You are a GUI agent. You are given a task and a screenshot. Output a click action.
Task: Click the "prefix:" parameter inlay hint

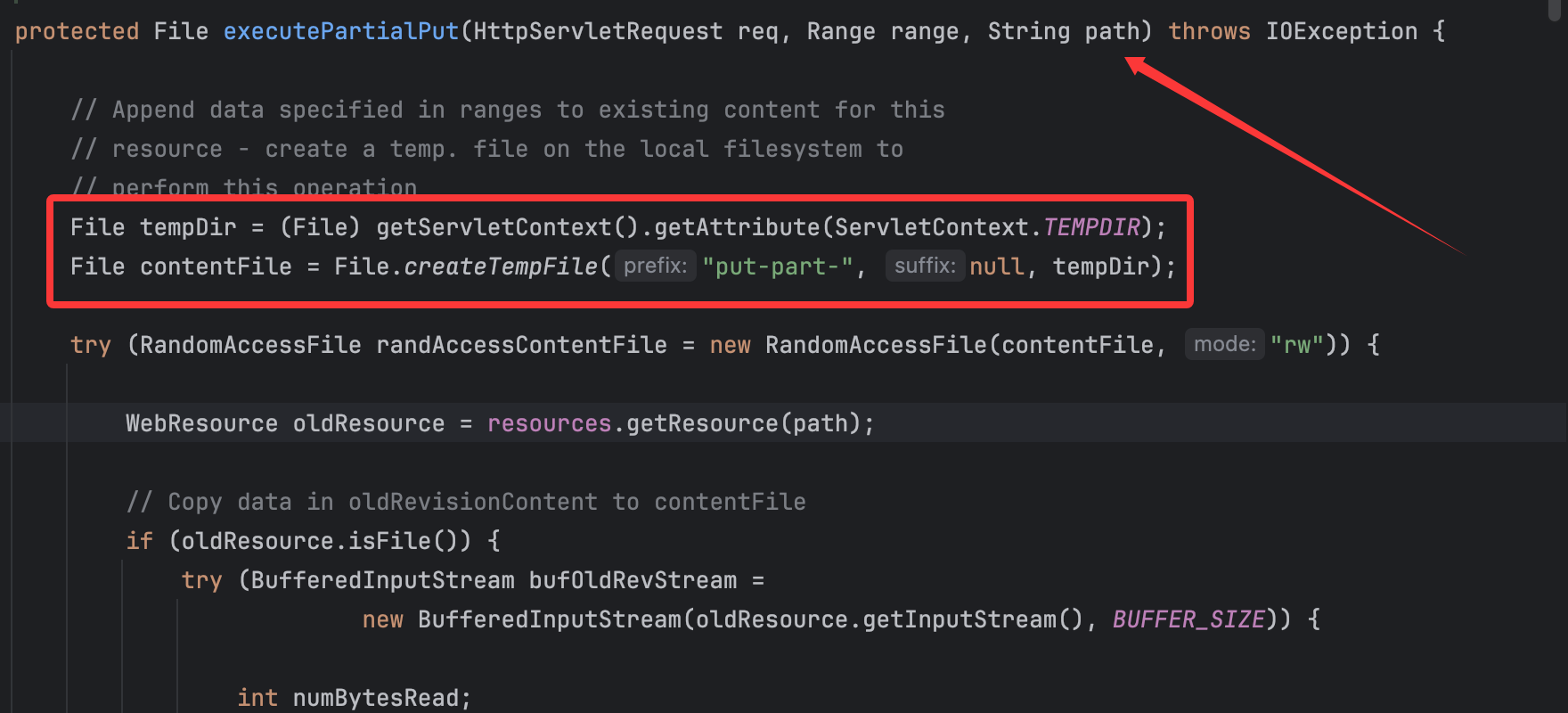pyautogui.click(x=655, y=266)
